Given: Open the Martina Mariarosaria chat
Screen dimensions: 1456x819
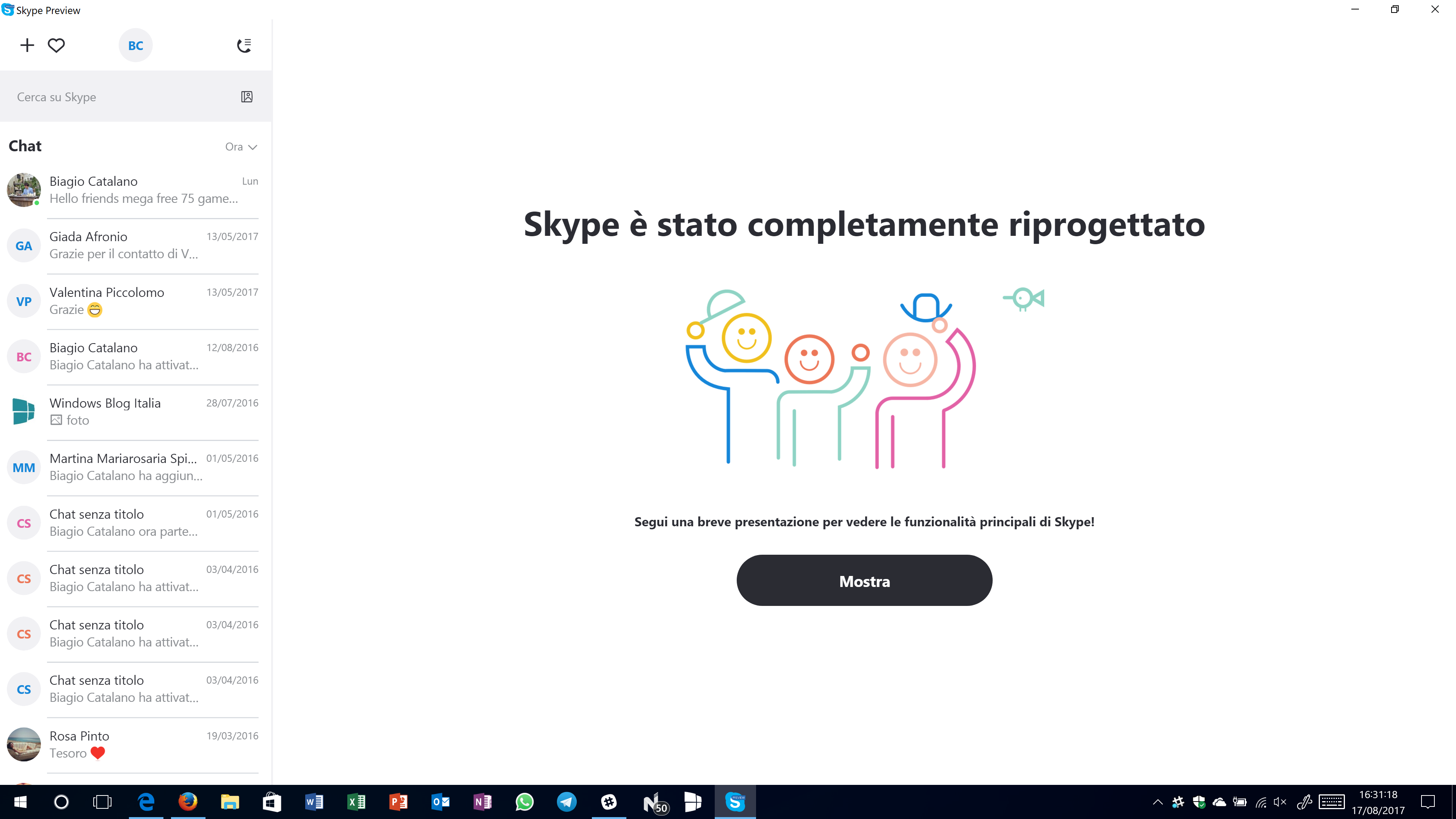Looking at the screenshot, I should [136, 468].
